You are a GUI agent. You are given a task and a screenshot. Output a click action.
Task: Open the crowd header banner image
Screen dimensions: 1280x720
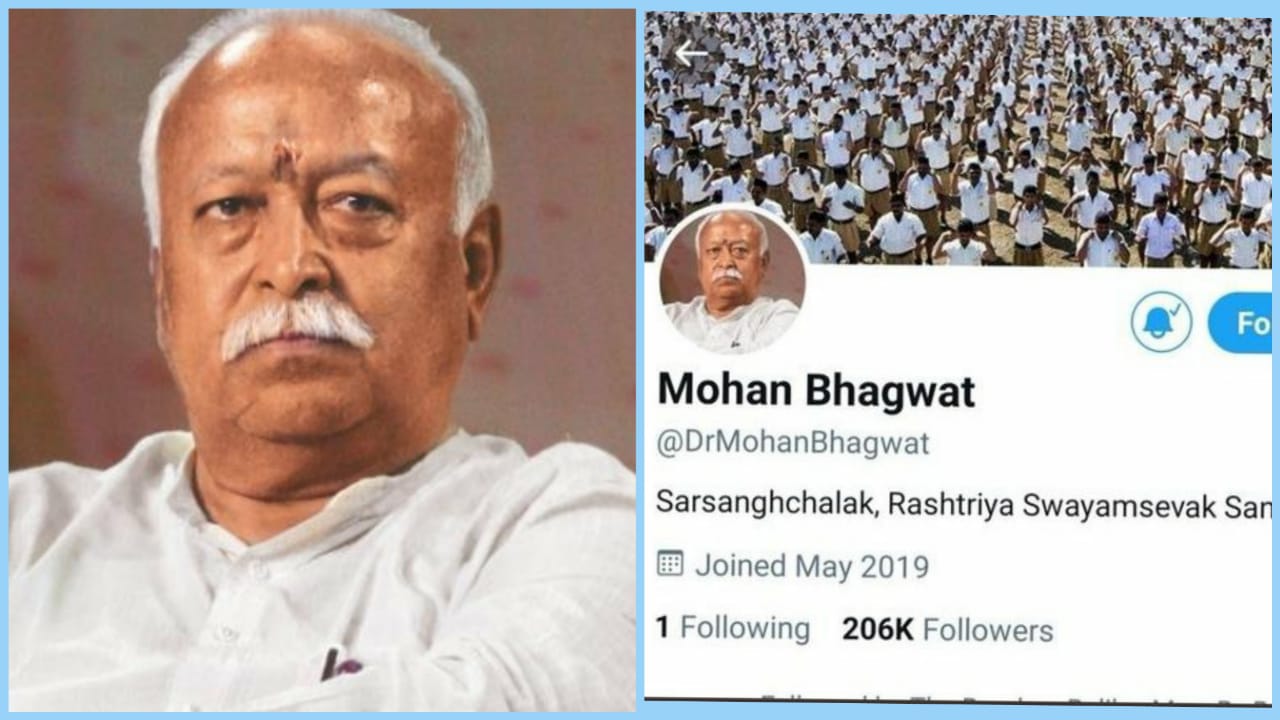[958, 138]
